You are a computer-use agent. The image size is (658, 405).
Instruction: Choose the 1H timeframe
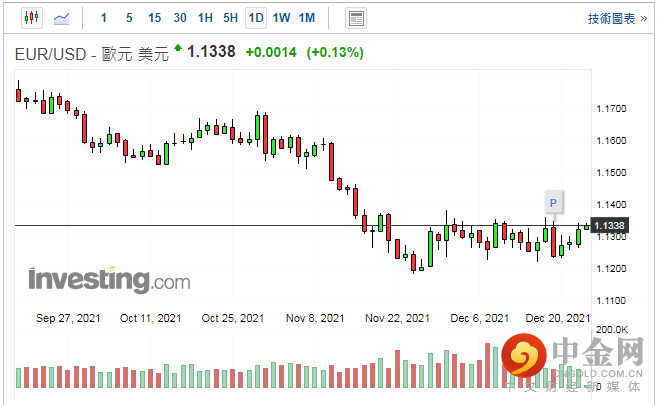(205, 18)
